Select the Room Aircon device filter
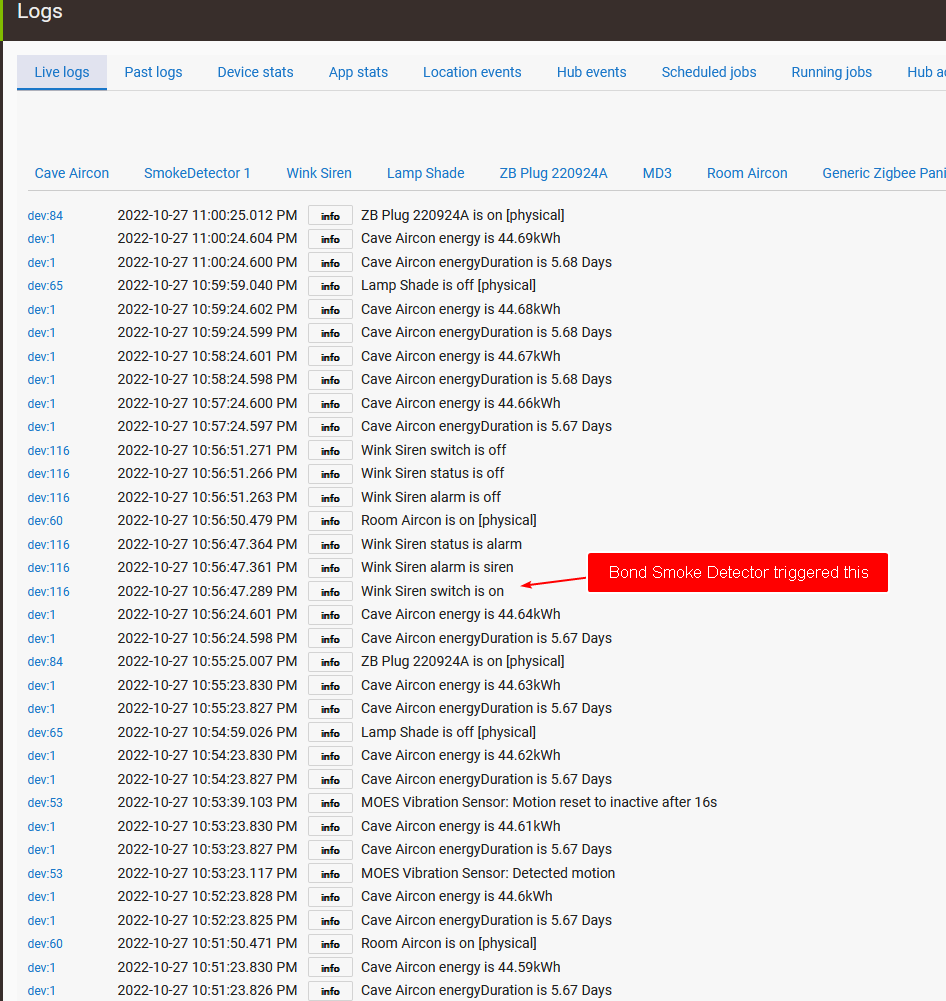The height and width of the screenshot is (1001, 946). coord(747,173)
